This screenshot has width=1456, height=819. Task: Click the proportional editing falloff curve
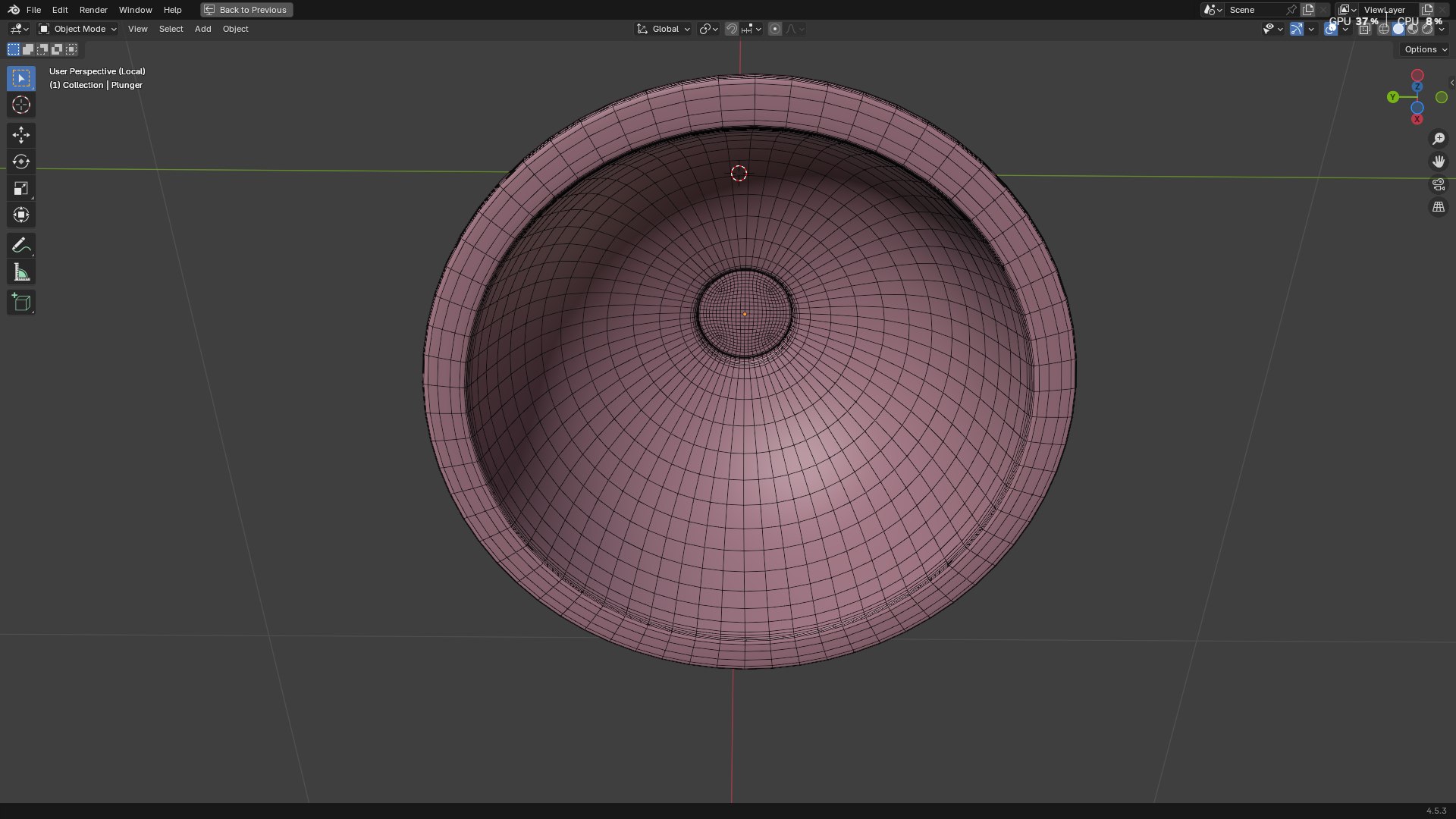pyautogui.click(x=795, y=29)
